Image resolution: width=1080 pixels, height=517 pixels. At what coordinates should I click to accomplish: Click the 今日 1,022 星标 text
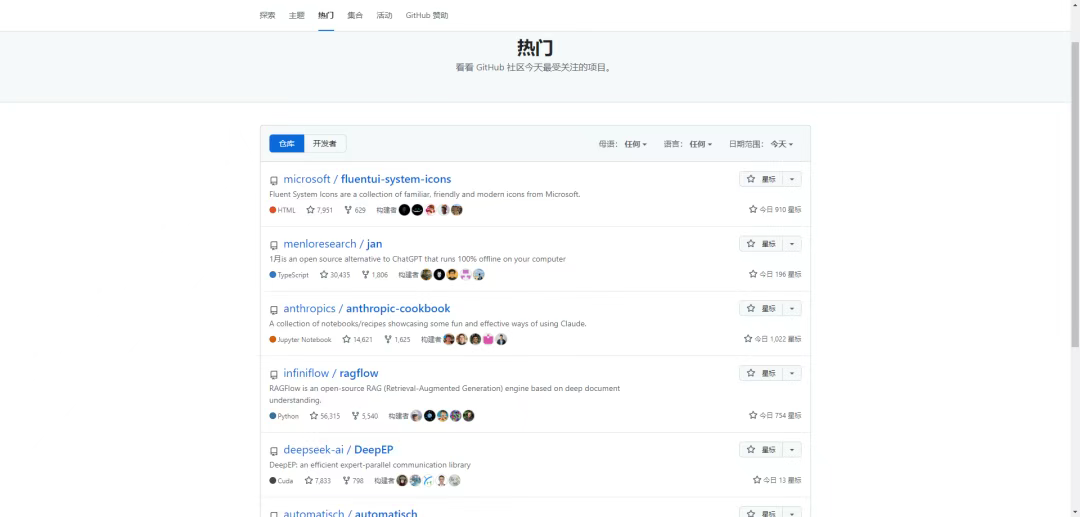click(772, 339)
